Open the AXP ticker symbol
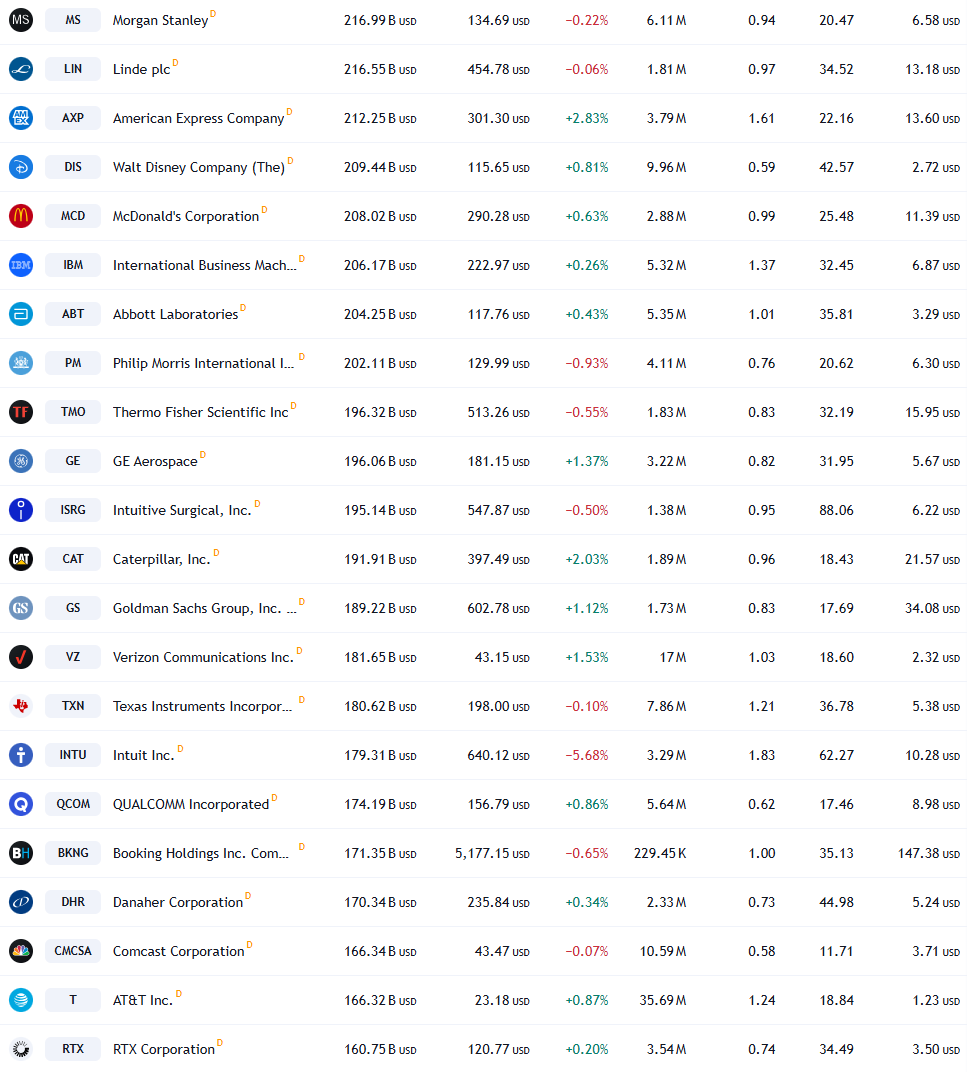Viewport: 967px width, 1072px height. 73,118
